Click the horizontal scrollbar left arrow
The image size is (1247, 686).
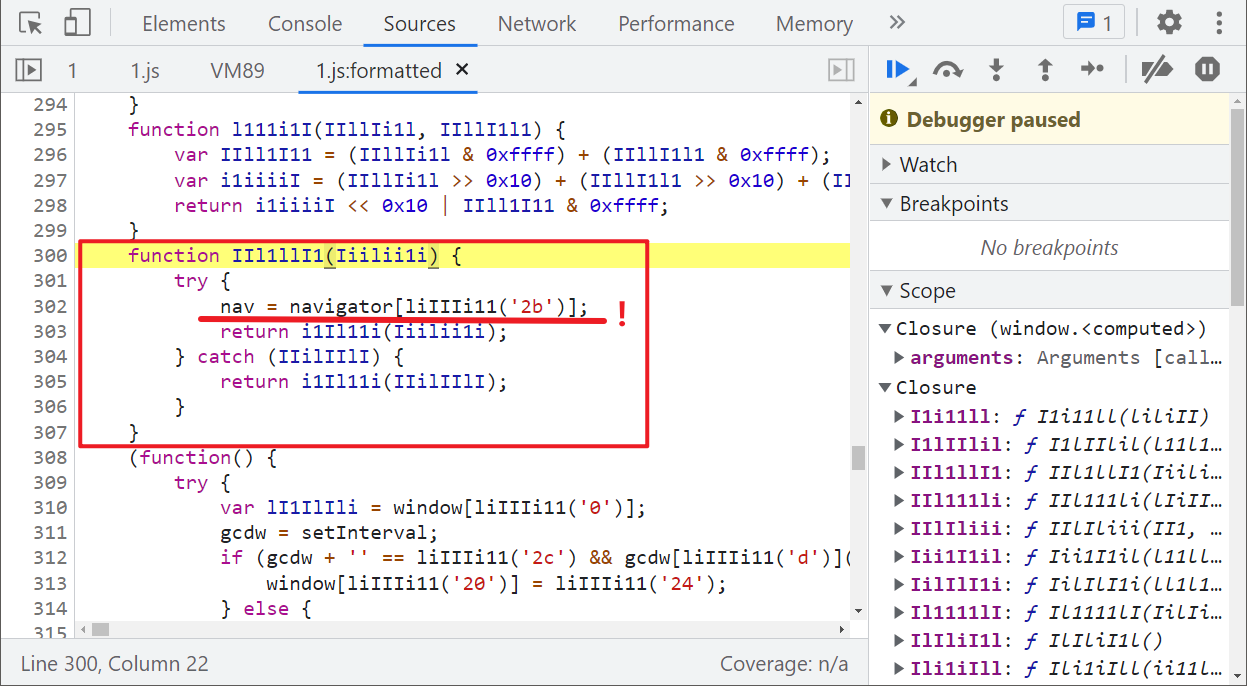click(85, 630)
